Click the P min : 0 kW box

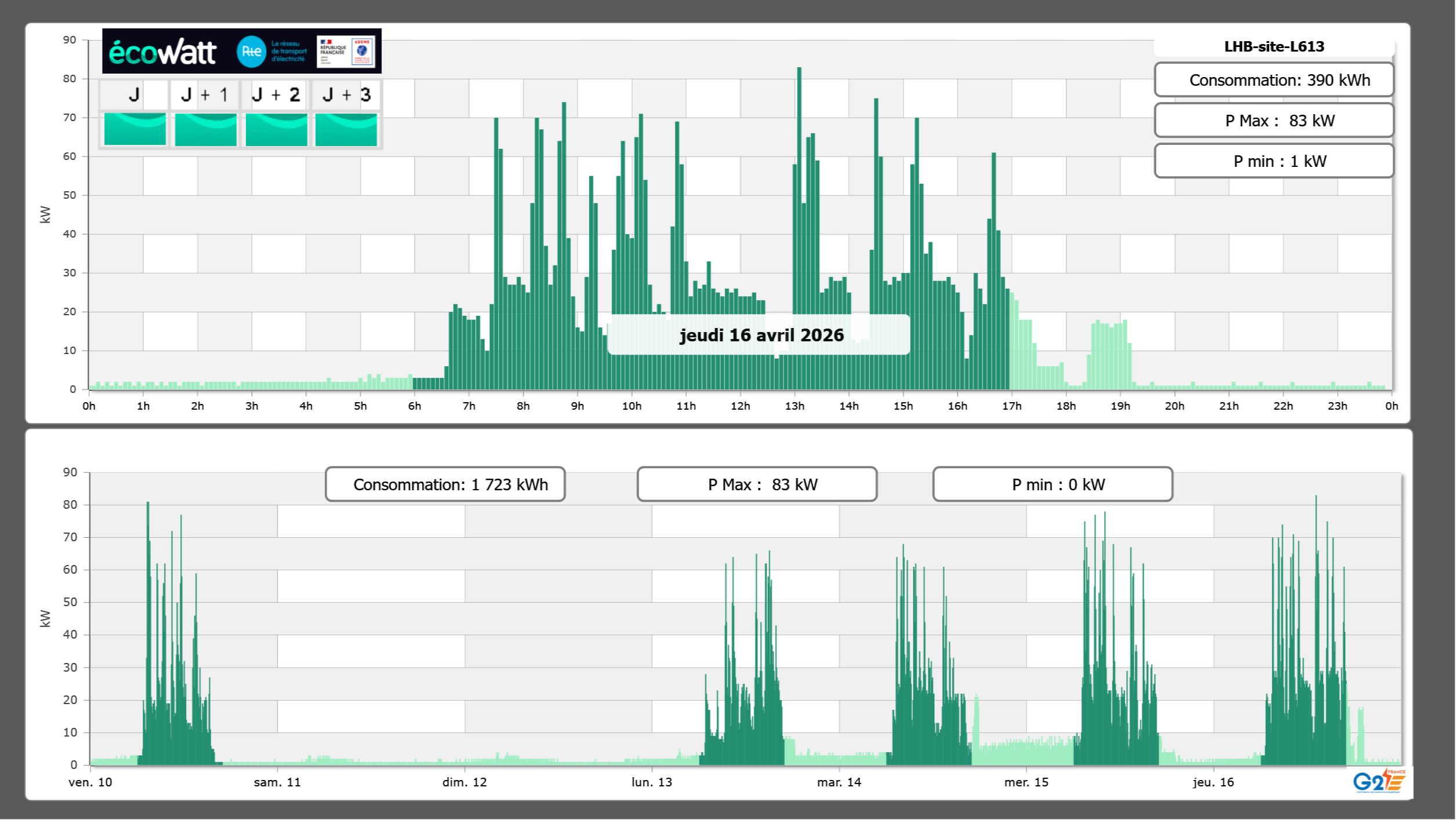pos(1052,484)
